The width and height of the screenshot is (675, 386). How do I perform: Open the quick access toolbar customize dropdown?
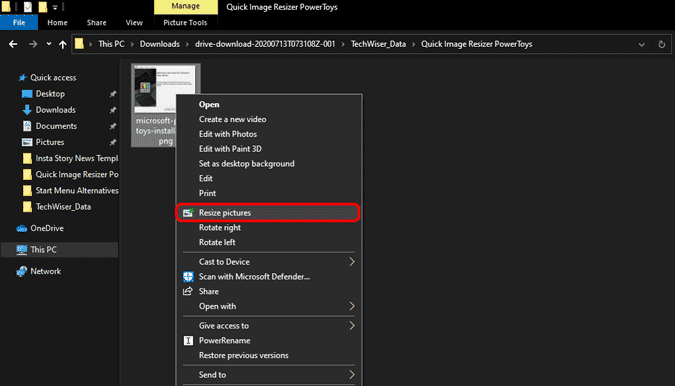click(x=55, y=7)
